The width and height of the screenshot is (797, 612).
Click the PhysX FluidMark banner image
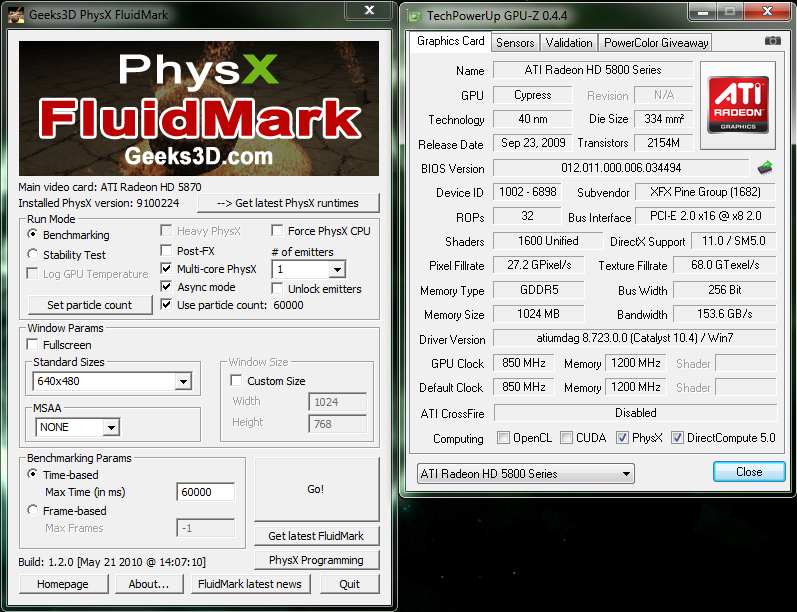[x=199, y=108]
